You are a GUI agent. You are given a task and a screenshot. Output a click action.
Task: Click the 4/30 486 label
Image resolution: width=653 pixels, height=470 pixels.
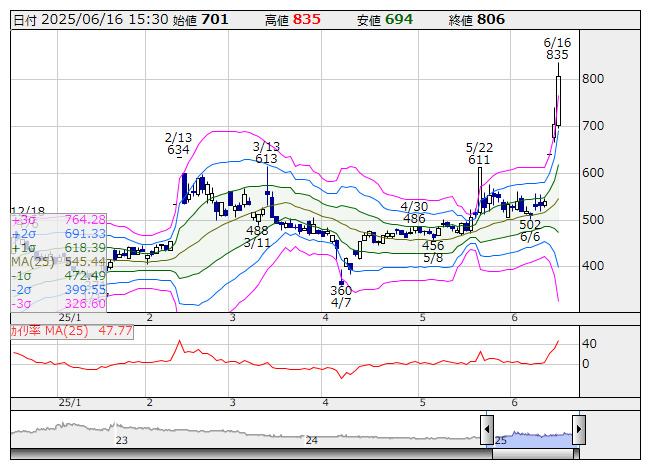(x=414, y=212)
